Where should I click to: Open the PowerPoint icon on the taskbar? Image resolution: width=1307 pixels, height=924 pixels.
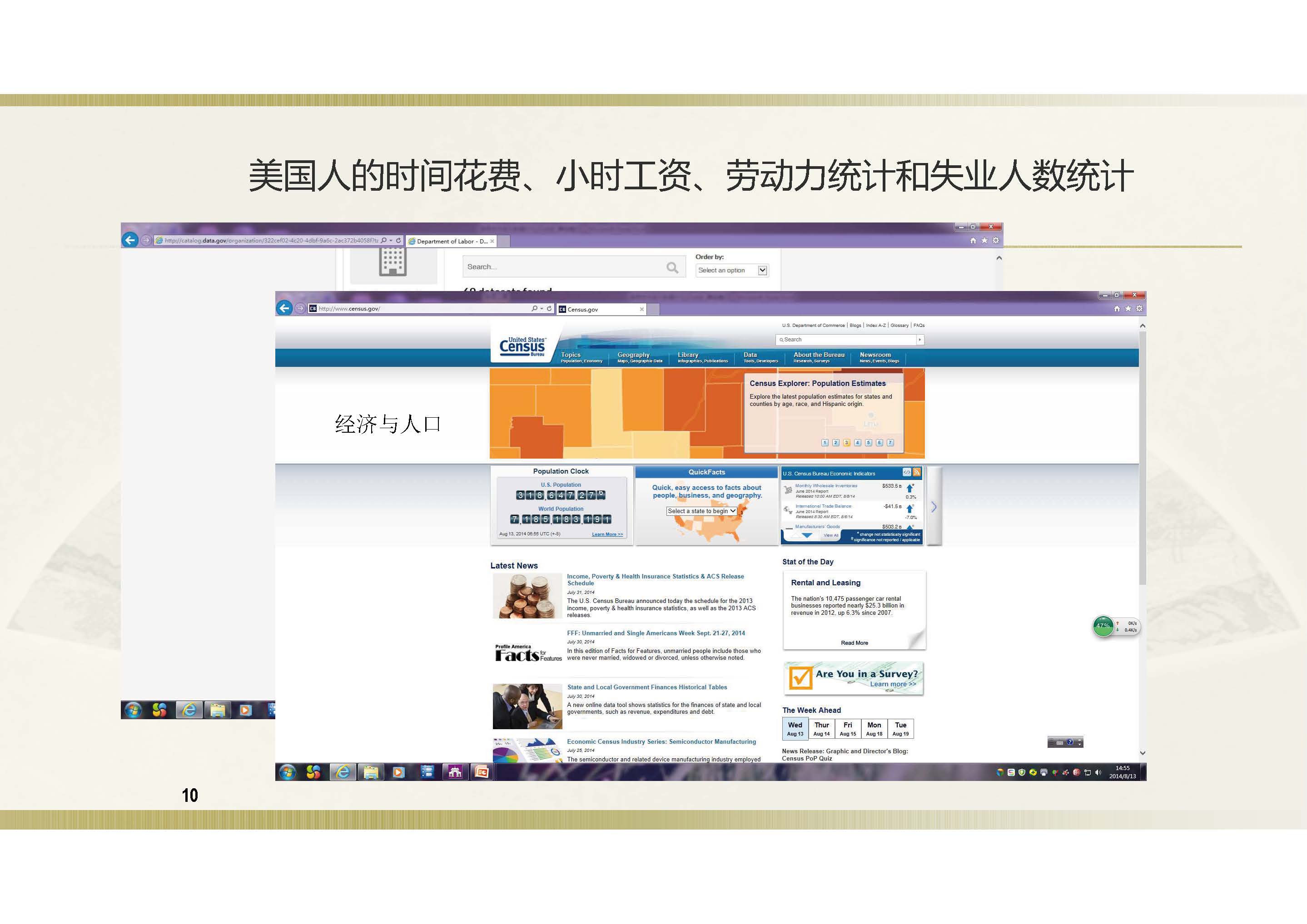tap(481, 772)
